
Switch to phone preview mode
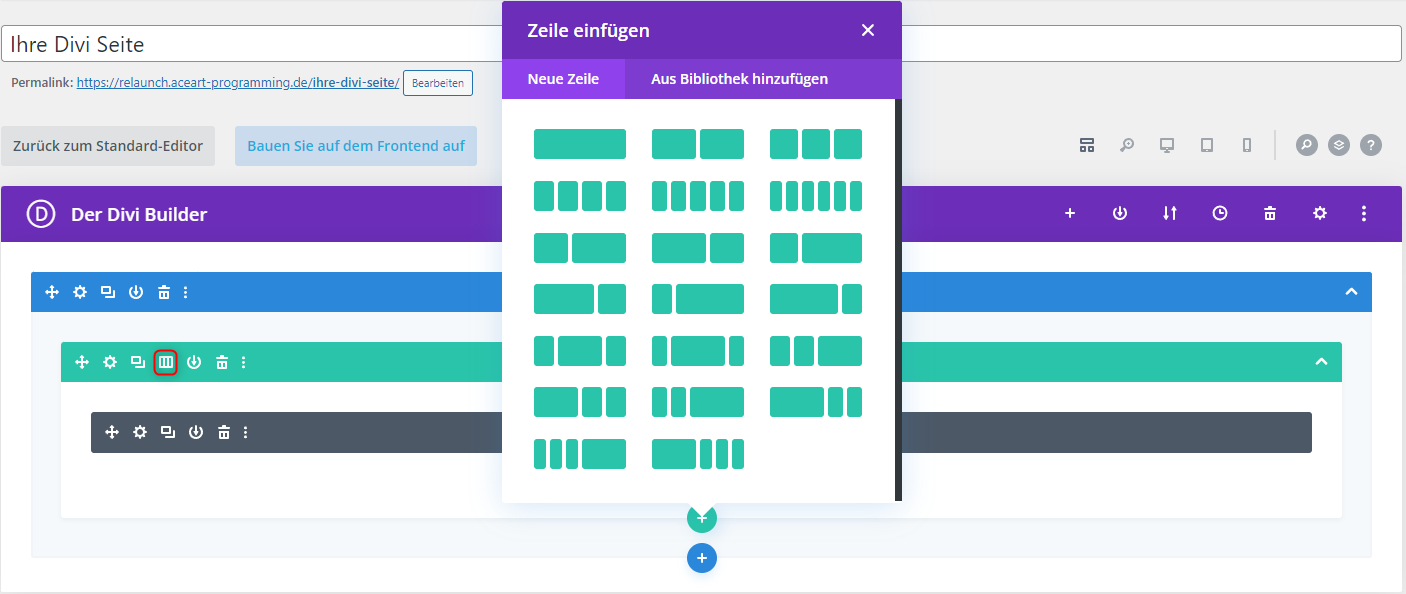1247,145
